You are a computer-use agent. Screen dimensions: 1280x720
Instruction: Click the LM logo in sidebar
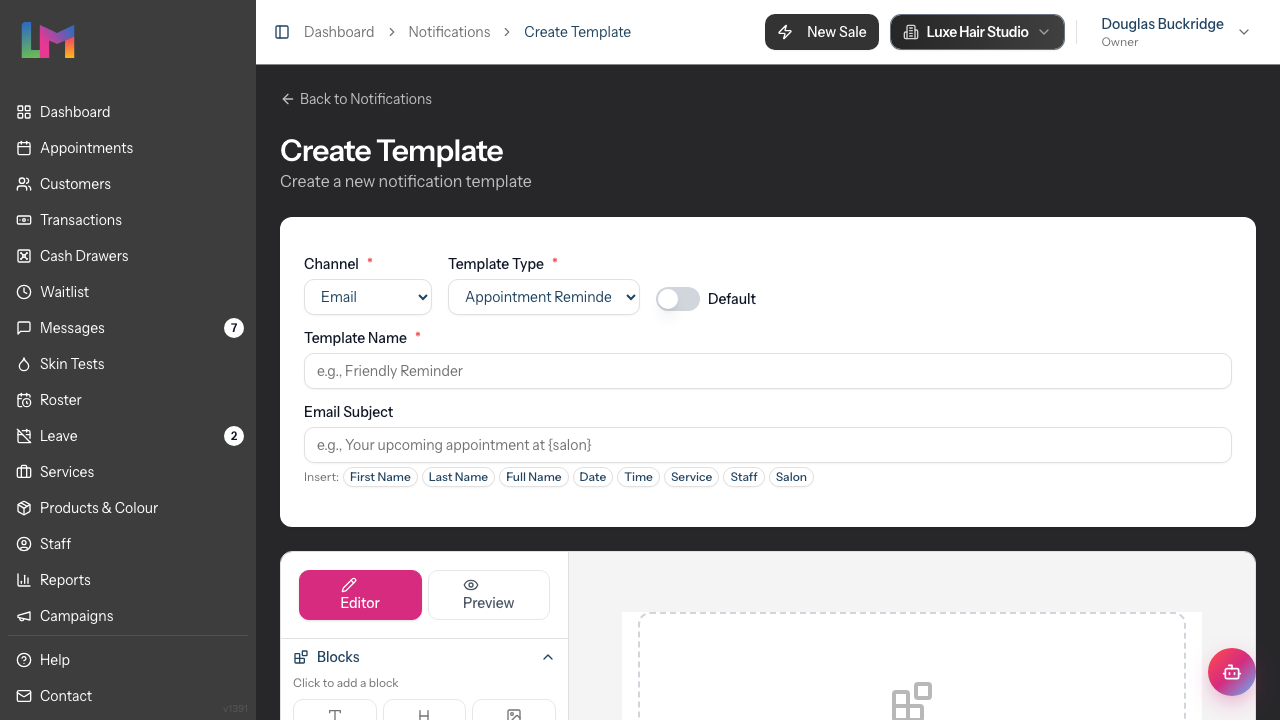point(48,40)
